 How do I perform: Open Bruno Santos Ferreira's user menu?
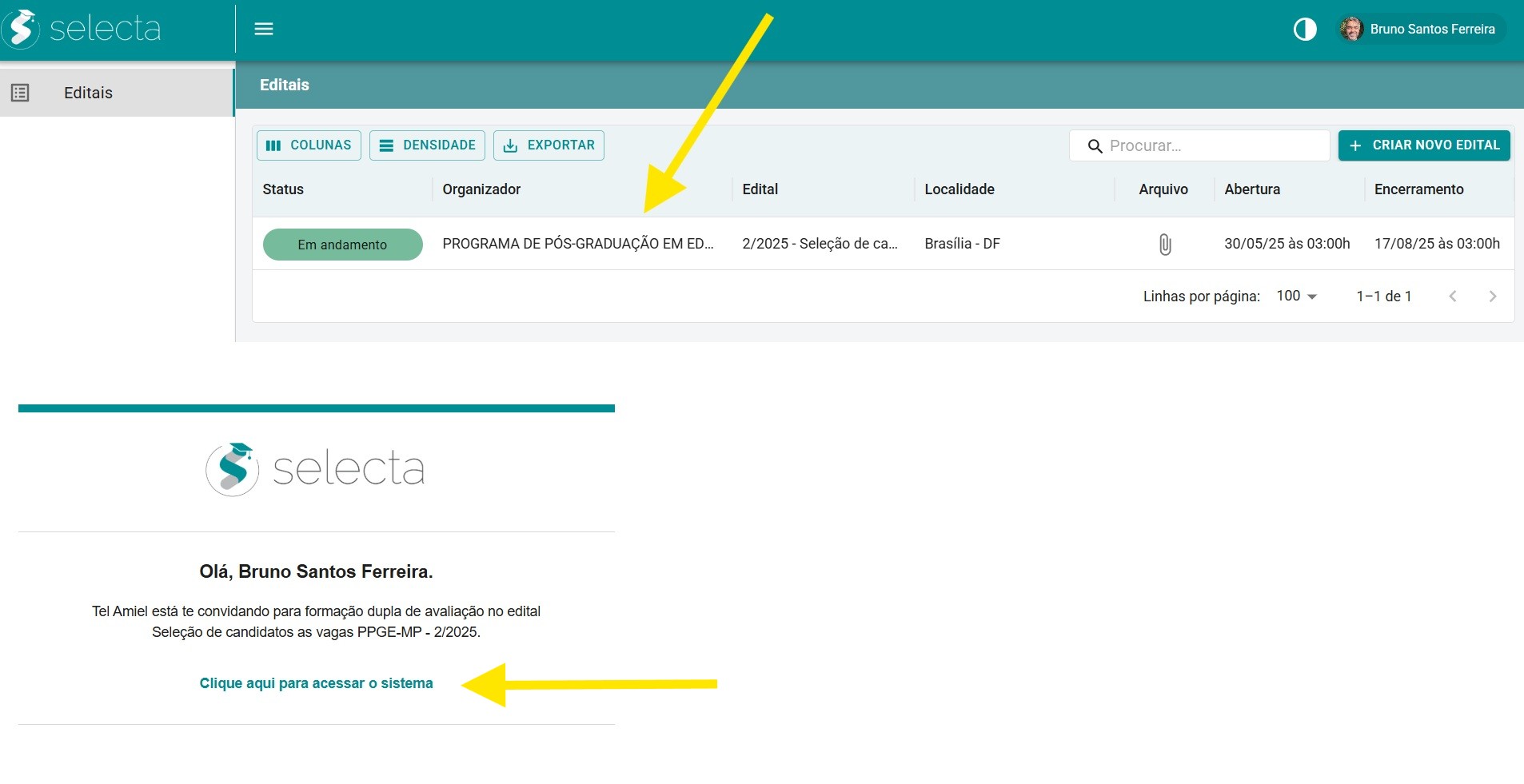[x=1421, y=29]
